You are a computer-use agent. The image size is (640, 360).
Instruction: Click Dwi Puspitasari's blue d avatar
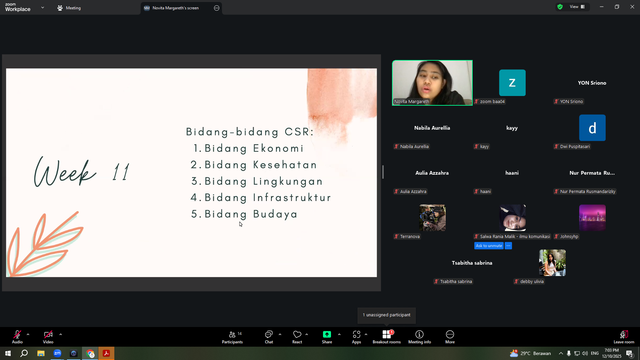coord(592,128)
